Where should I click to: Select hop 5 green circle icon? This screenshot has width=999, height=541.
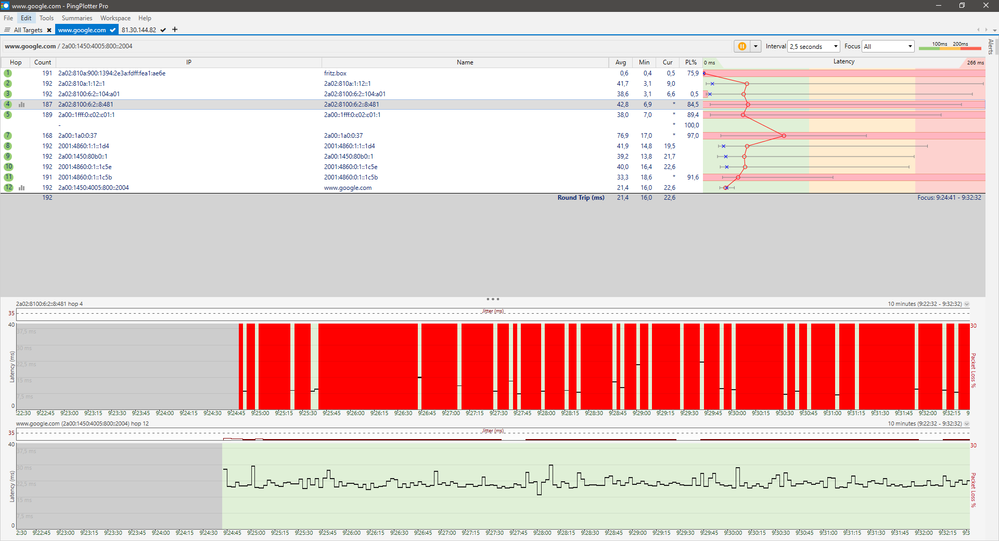[x=8, y=115]
